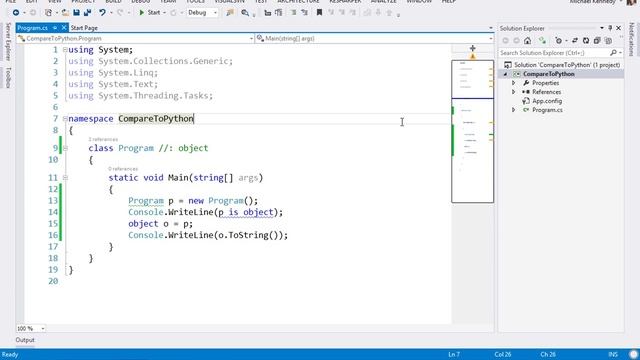Pin the Program.cs tab
The height and width of the screenshot is (360, 640).
(x=55, y=28)
